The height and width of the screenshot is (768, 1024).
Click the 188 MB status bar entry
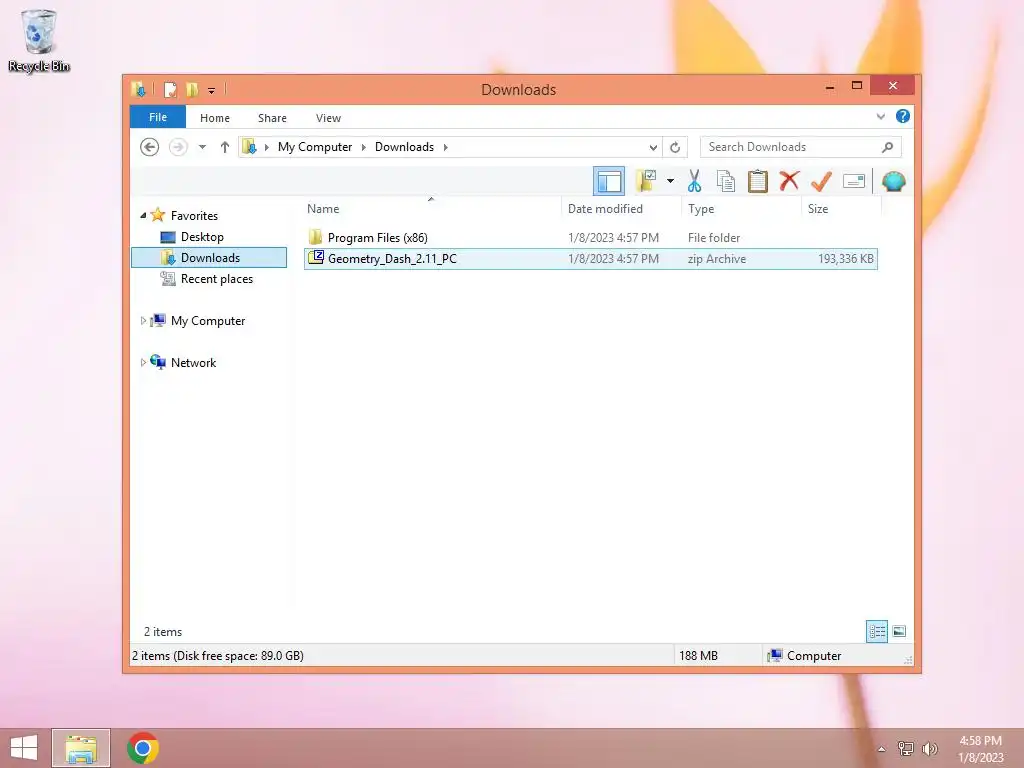click(x=698, y=656)
